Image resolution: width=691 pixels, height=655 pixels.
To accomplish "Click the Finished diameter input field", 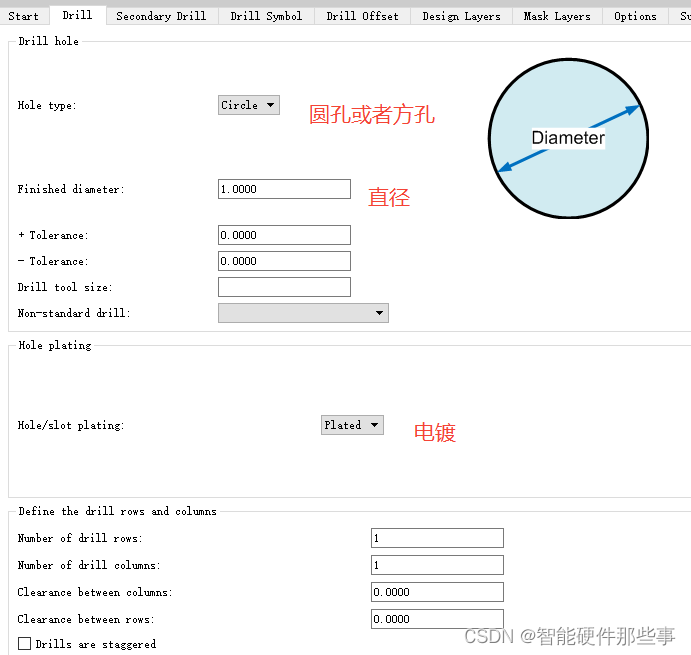I will 284,189.
